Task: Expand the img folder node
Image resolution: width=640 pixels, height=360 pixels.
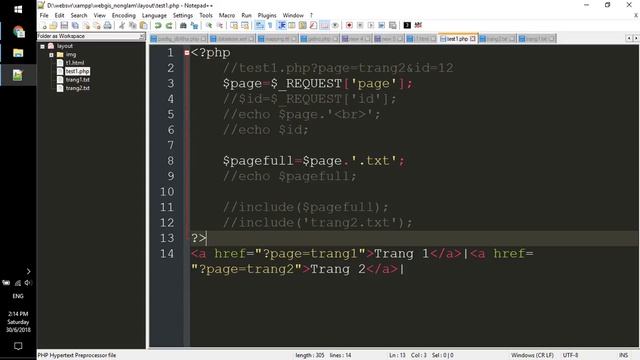Action: [x=51, y=55]
